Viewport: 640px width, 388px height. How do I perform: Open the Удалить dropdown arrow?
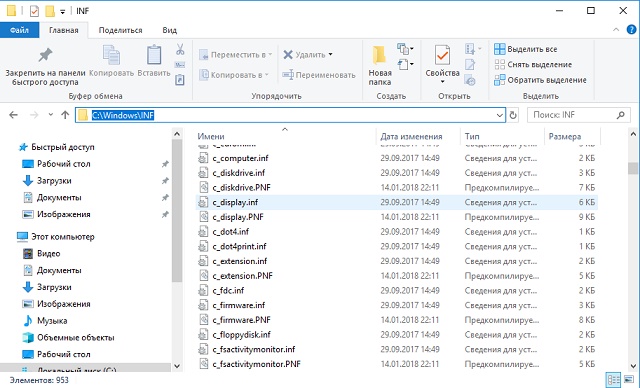pos(331,54)
